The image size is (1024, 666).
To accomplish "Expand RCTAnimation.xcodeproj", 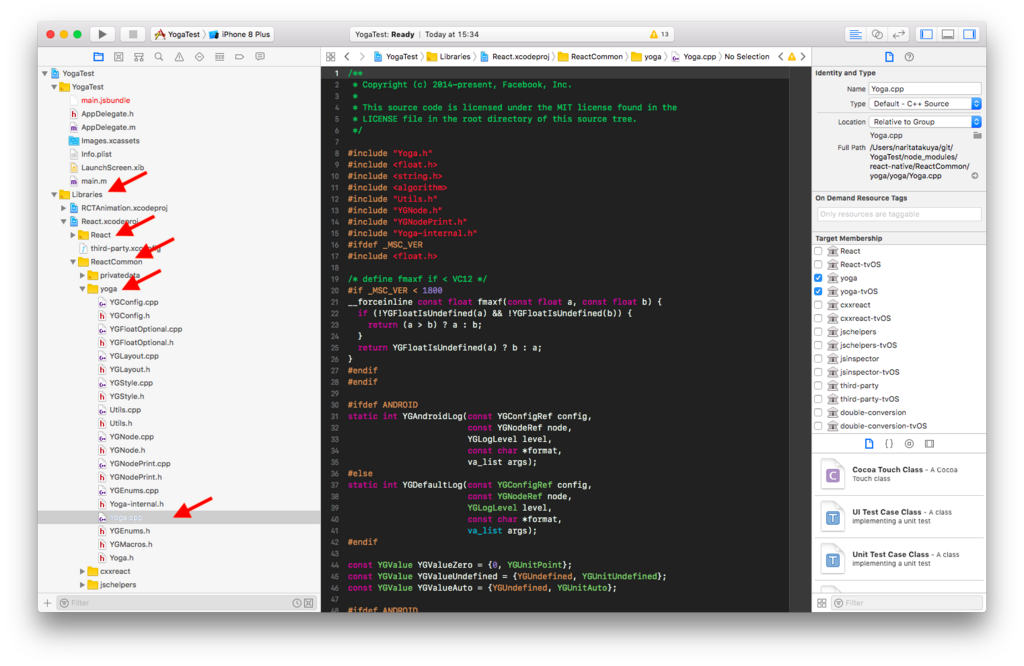I will tap(63, 208).
